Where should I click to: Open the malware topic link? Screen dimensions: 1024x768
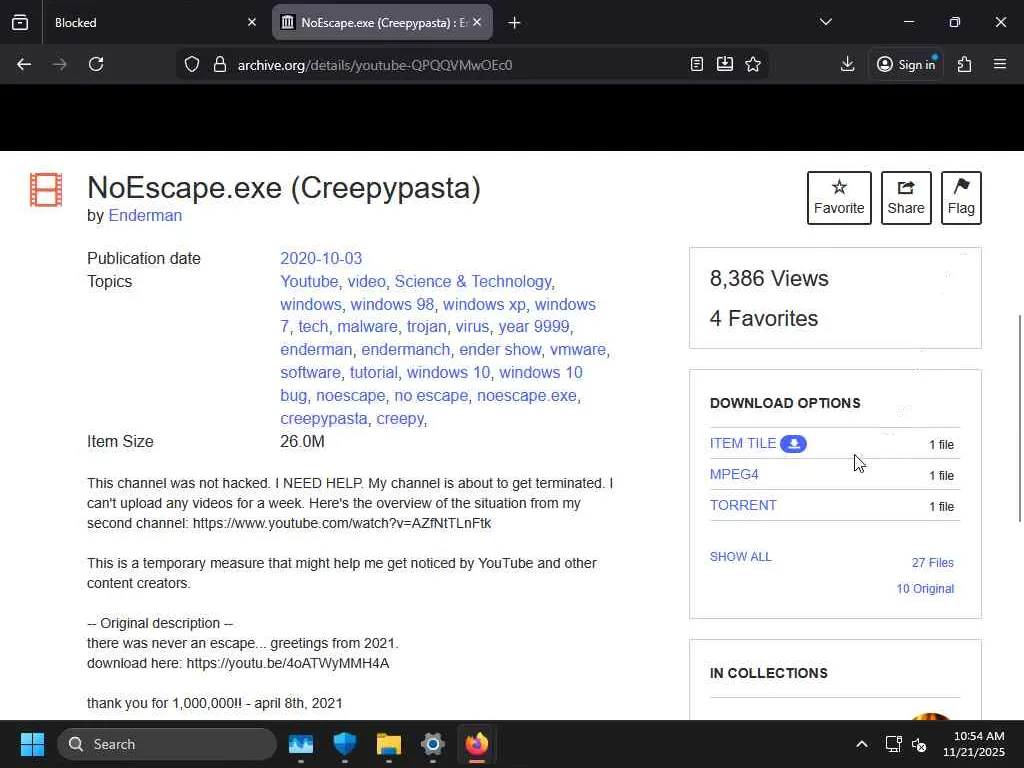(x=367, y=327)
